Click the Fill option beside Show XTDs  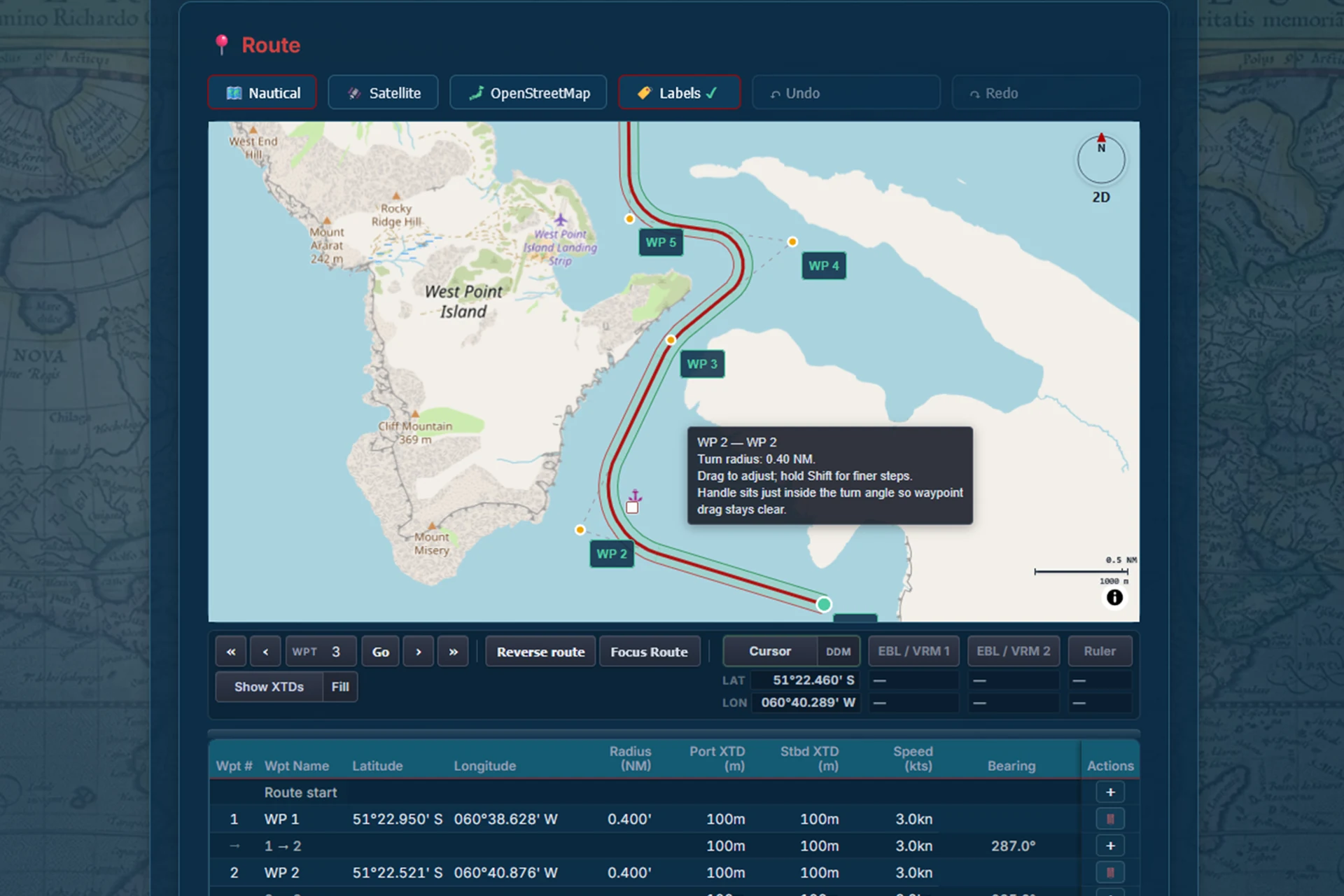tap(340, 687)
